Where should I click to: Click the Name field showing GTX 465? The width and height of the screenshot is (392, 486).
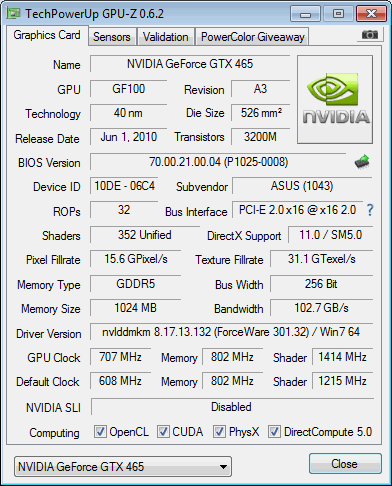pyautogui.click(x=190, y=64)
